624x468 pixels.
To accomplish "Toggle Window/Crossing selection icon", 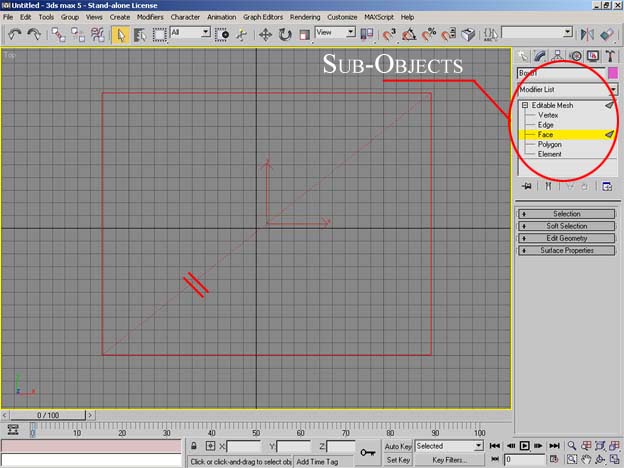I will pyautogui.click(x=222, y=35).
